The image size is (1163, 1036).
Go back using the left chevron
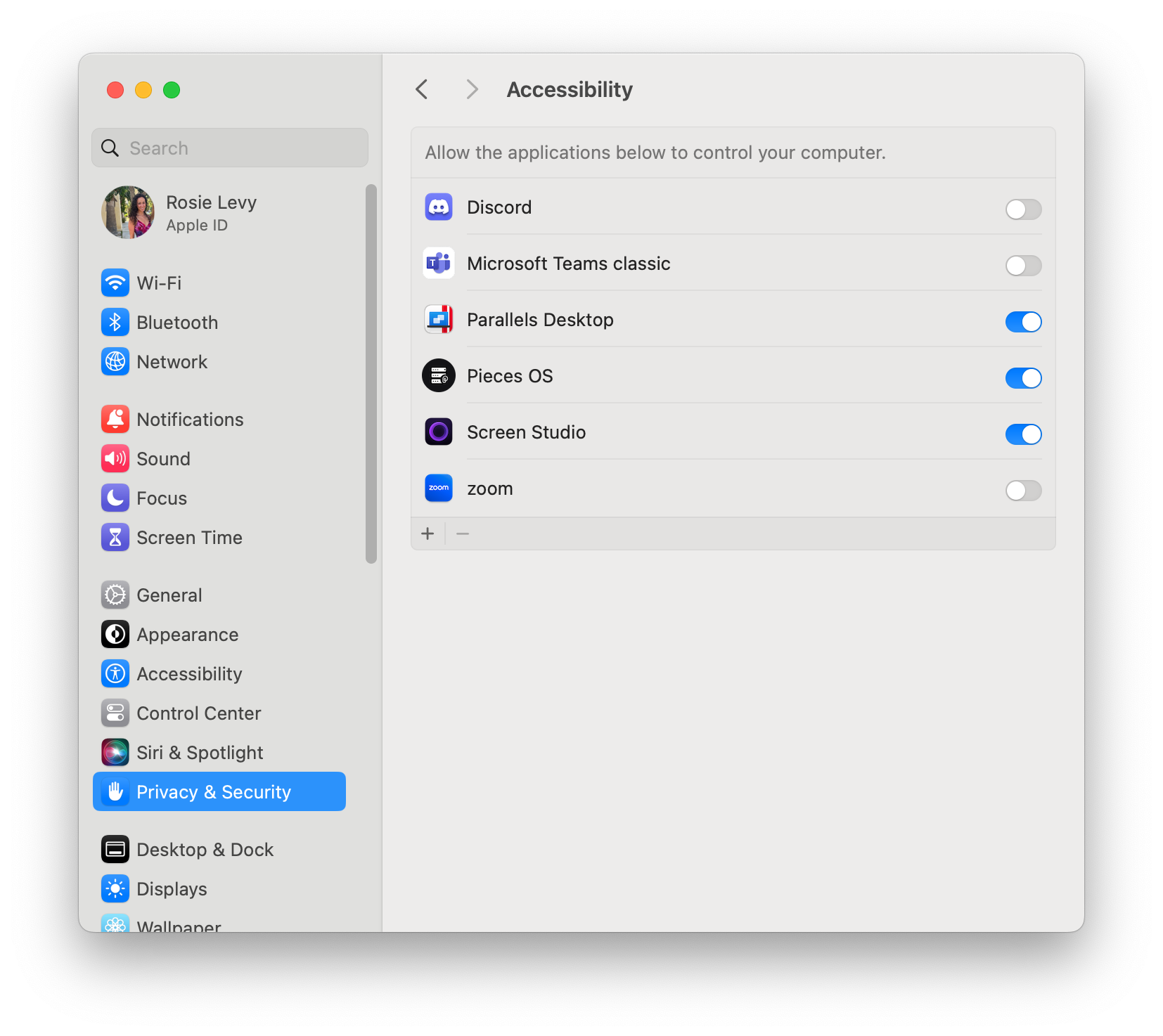click(x=422, y=89)
